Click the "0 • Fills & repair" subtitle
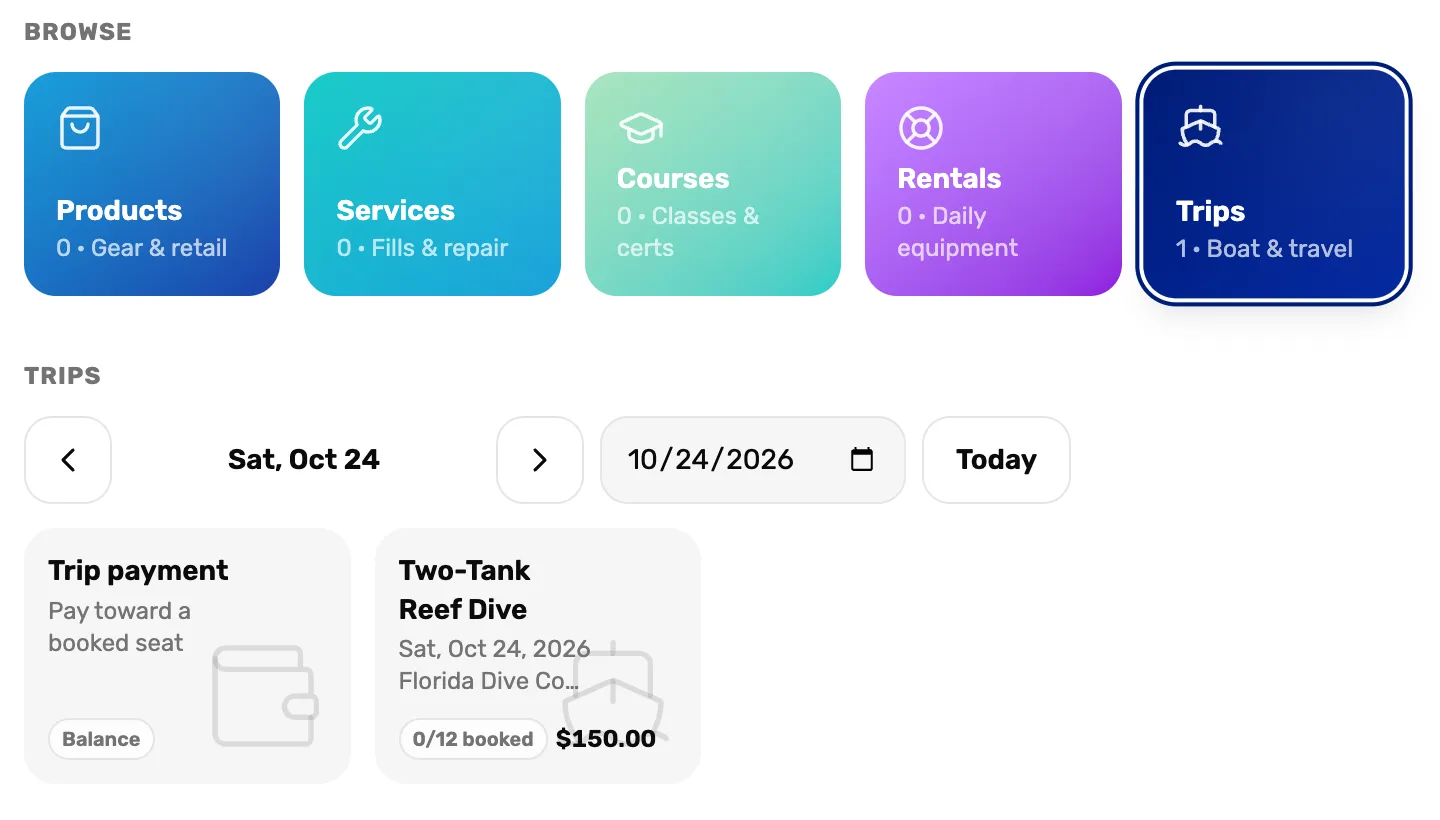Screen dimensions: 1440x820 422,248
